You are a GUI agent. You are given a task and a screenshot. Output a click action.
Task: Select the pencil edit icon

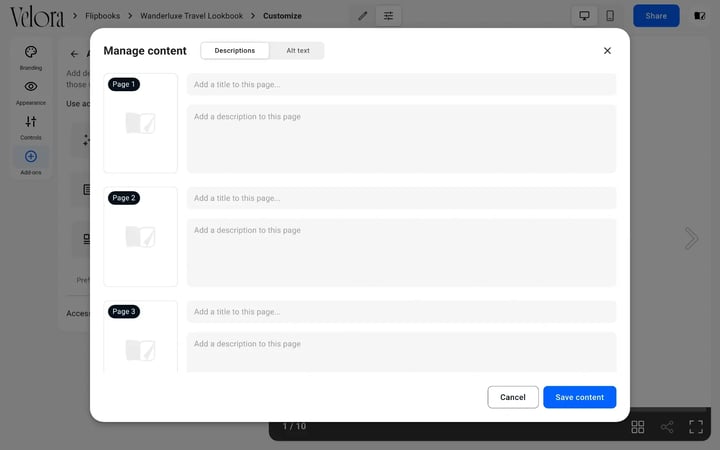coord(363,16)
